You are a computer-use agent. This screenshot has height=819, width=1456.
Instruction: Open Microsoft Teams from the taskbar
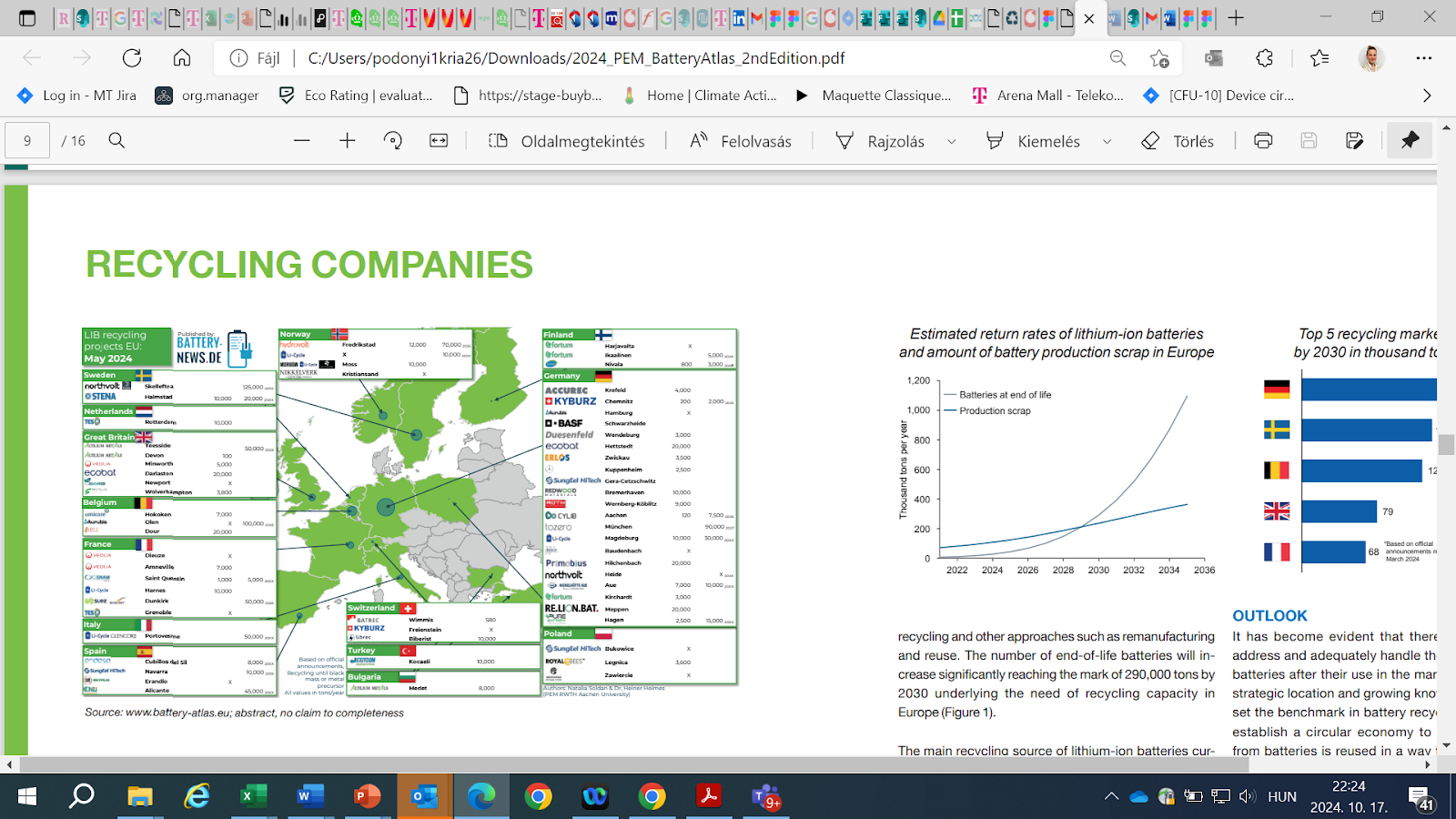766,797
